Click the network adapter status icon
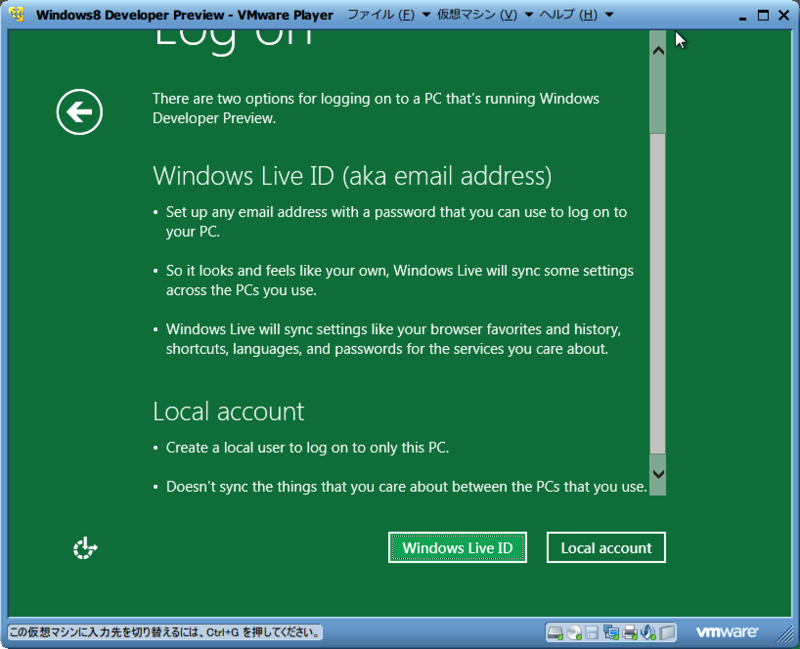The height and width of the screenshot is (649, 800). click(611, 633)
